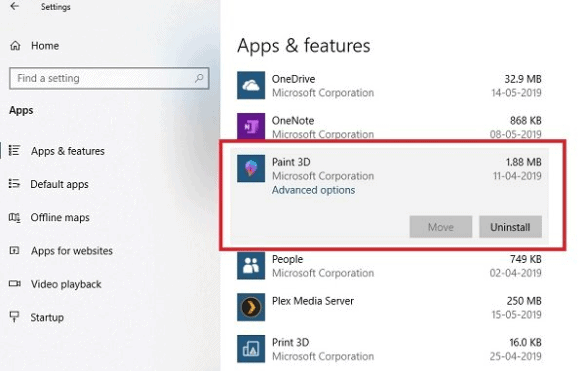This screenshot has width=585, height=371.
Task: Click the Print 3D app icon
Action: point(251,349)
